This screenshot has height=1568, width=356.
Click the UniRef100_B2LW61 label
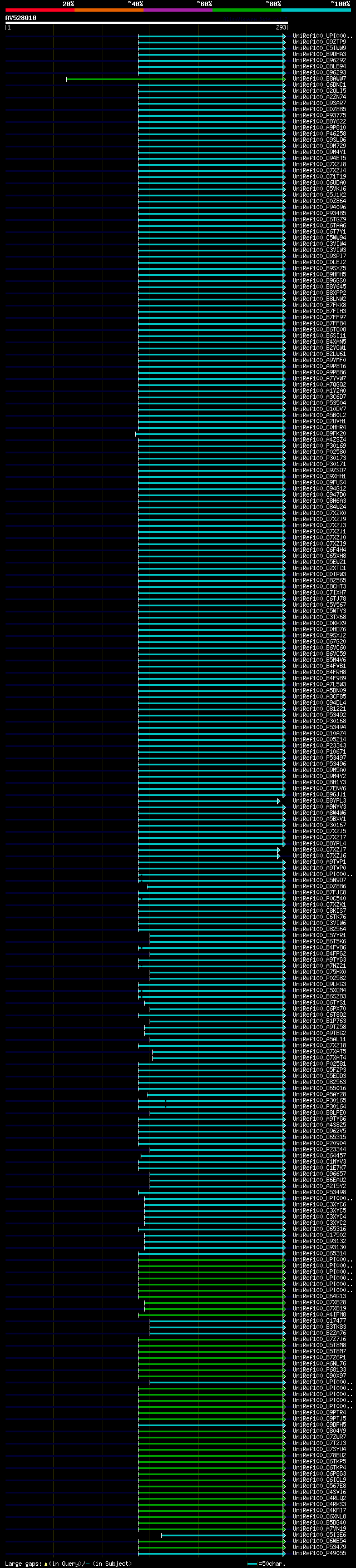pyautogui.click(x=319, y=354)
